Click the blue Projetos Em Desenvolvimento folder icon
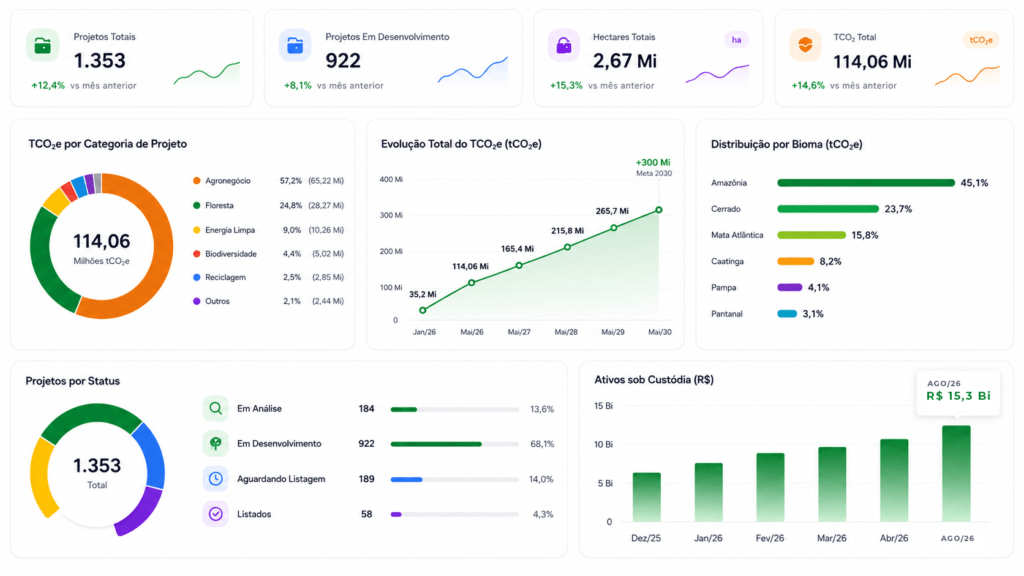This screenshot has width=1024, height=576. [295, 46]
